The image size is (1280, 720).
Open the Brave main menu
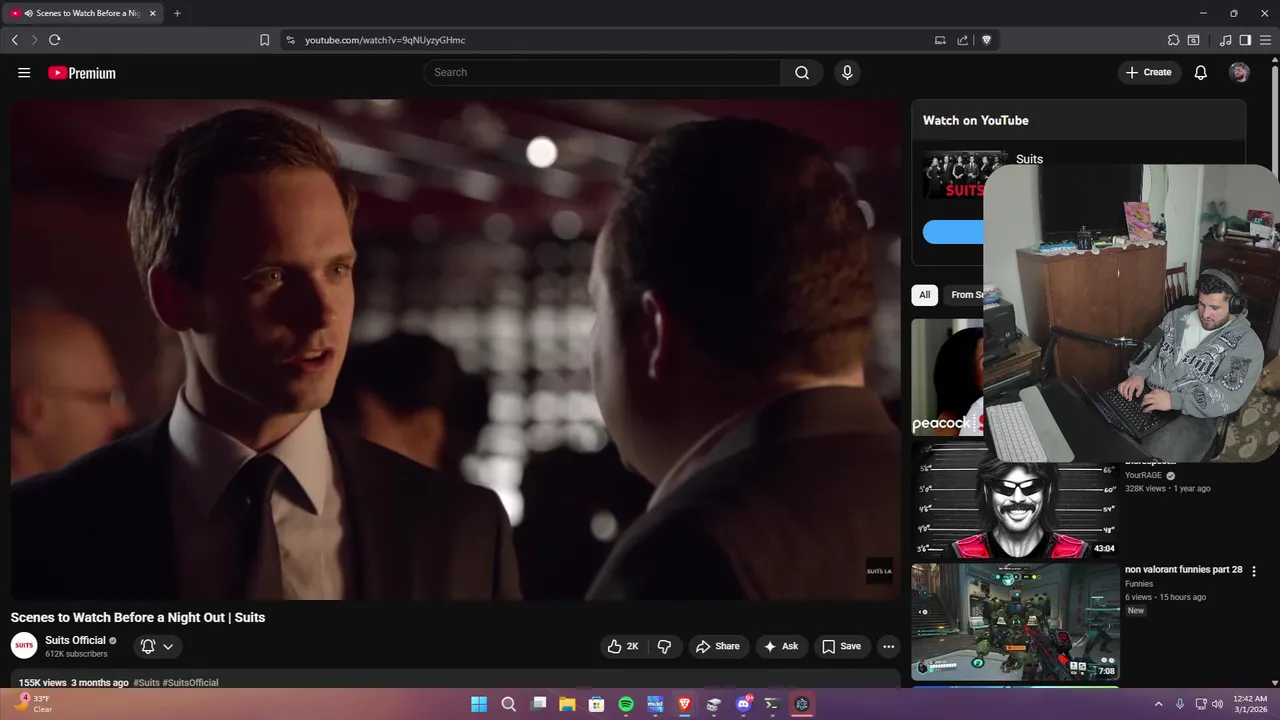coord(1265,40)
